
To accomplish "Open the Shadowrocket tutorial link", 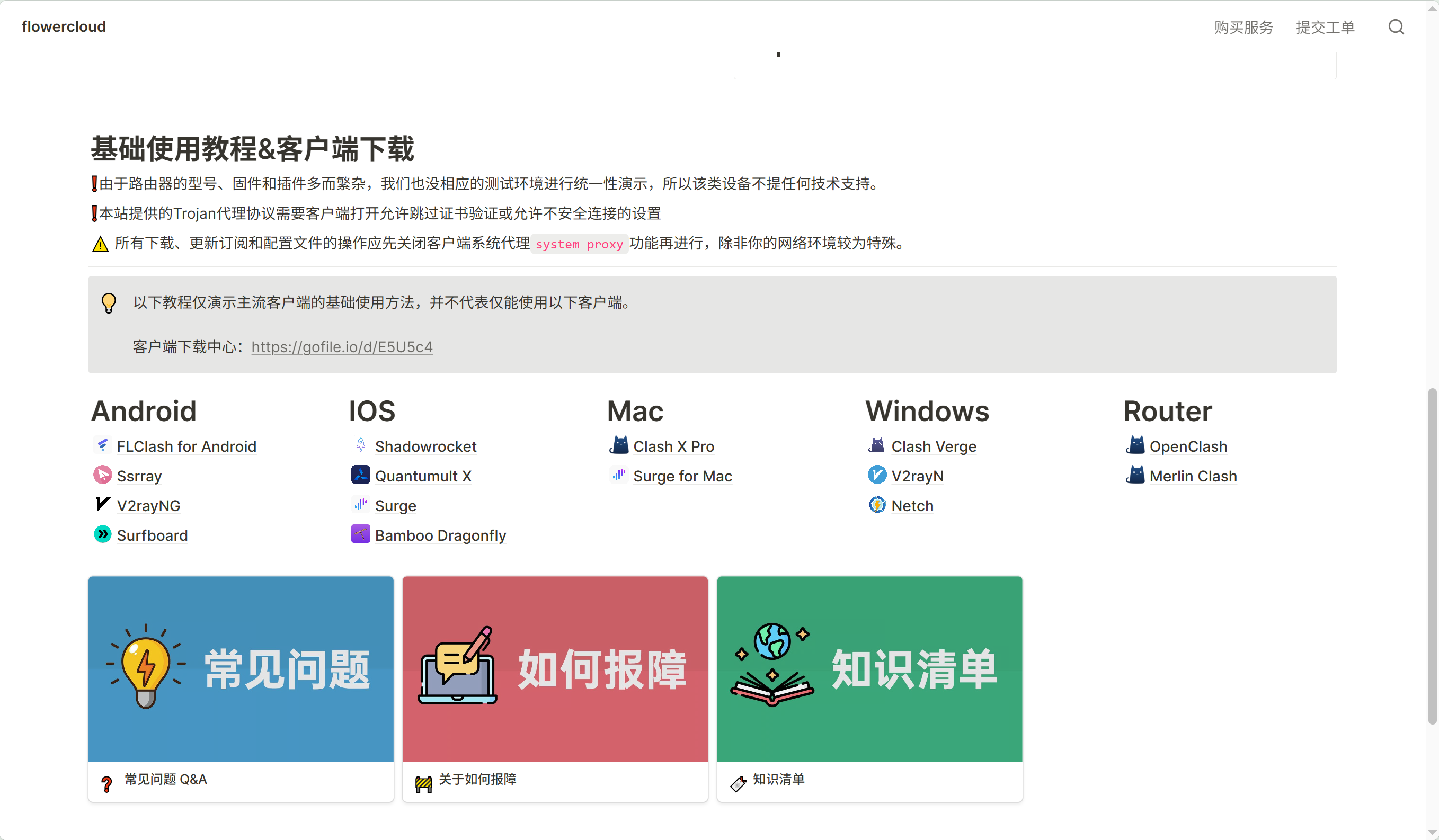I will point(425,446).
